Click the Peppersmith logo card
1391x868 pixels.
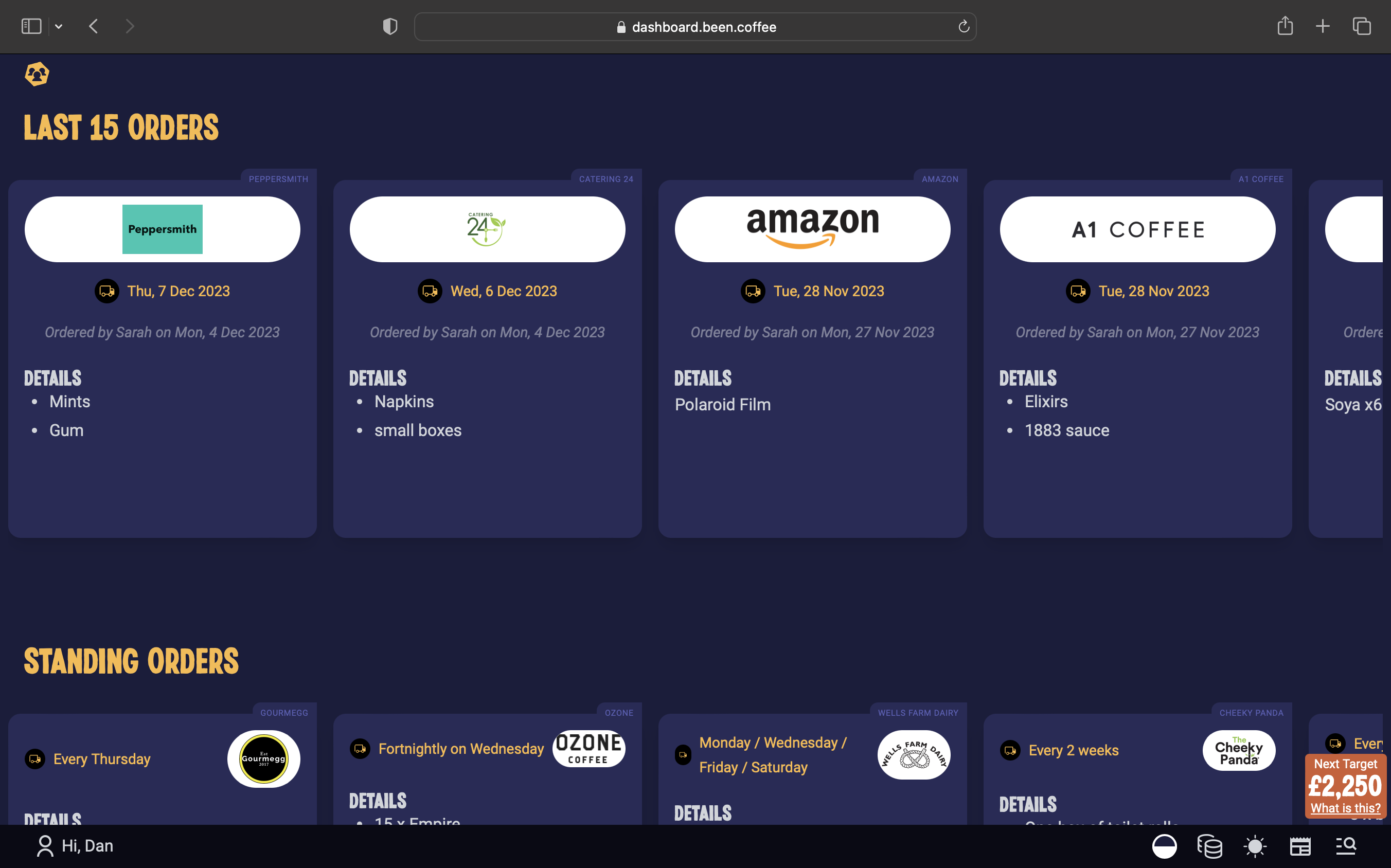(x=163, y=230)
